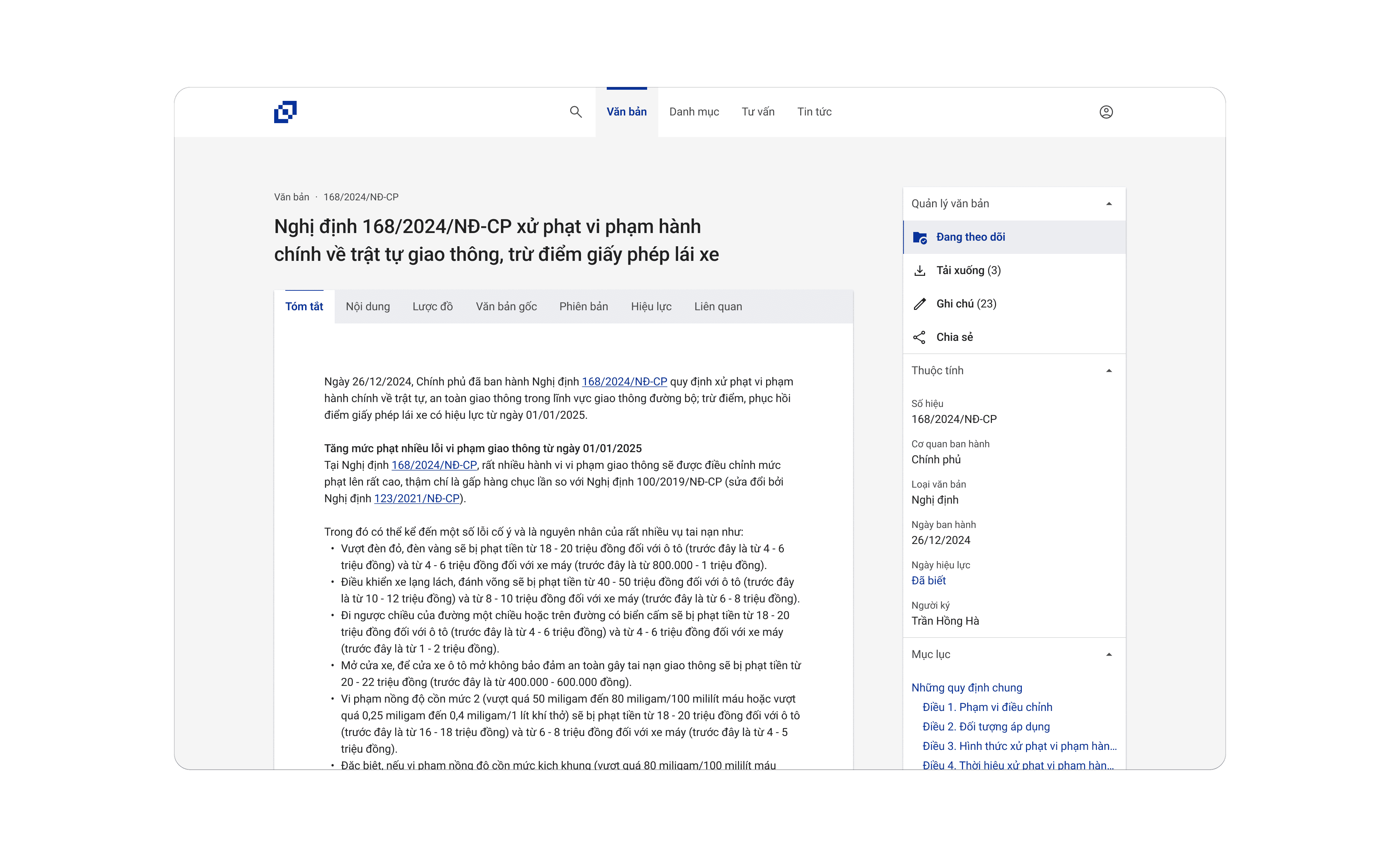
Task: Open the Lược đồ tab
Action: click(432, 307)
